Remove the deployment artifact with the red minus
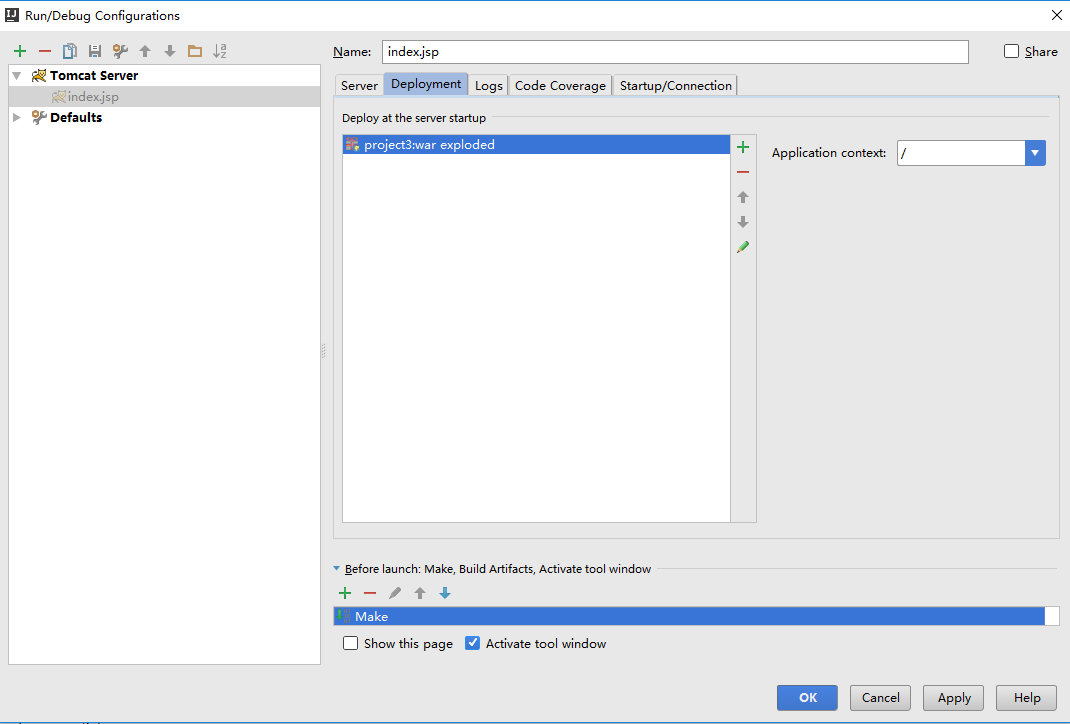 pos(743,172)
